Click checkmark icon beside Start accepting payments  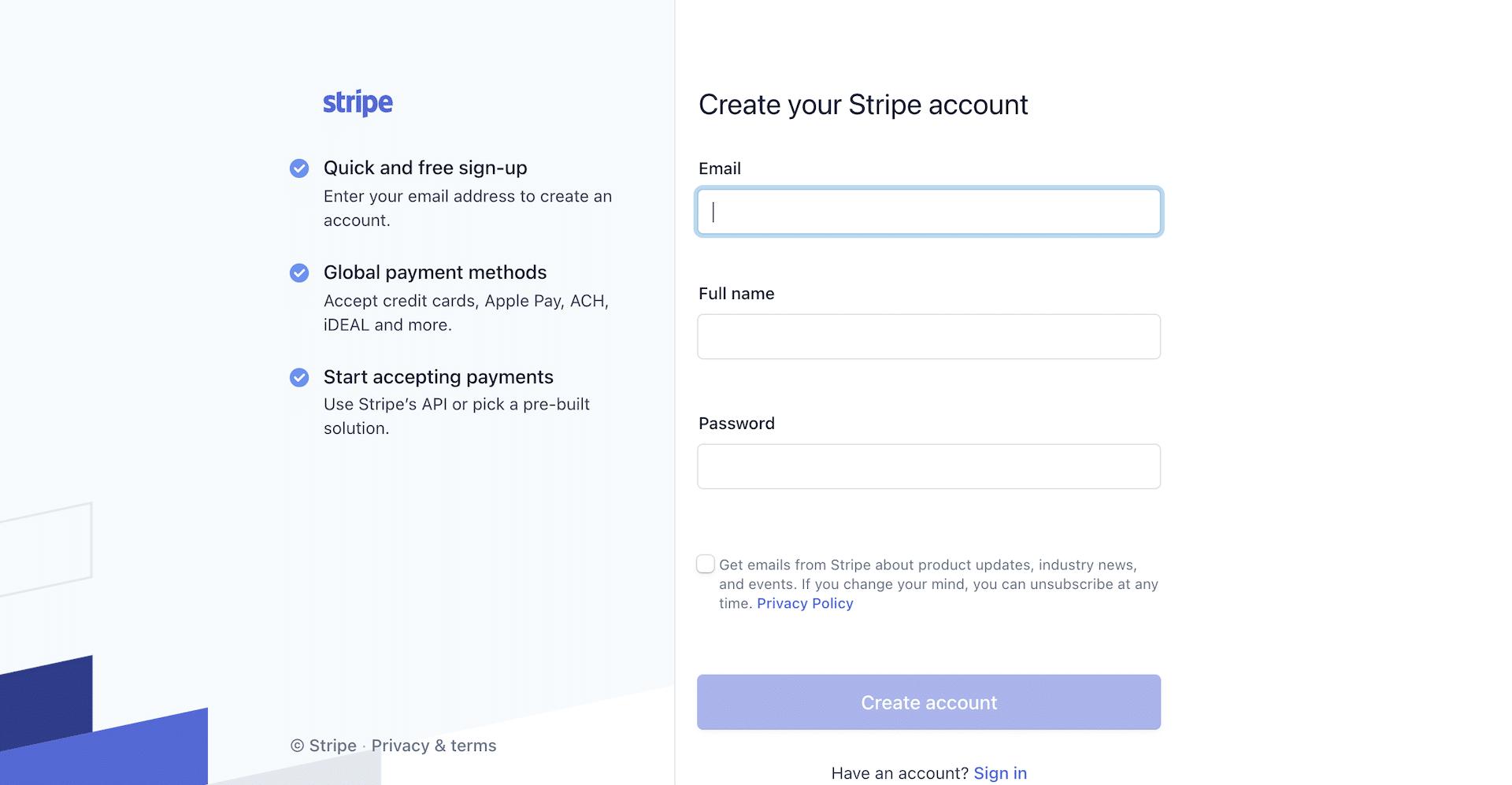click(x=299, y=378)
